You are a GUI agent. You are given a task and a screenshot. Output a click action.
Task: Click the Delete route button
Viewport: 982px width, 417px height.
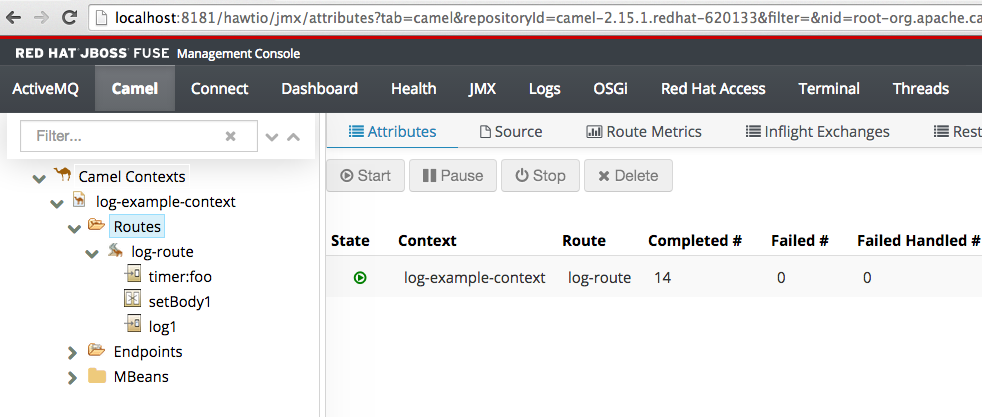point(628,176)
